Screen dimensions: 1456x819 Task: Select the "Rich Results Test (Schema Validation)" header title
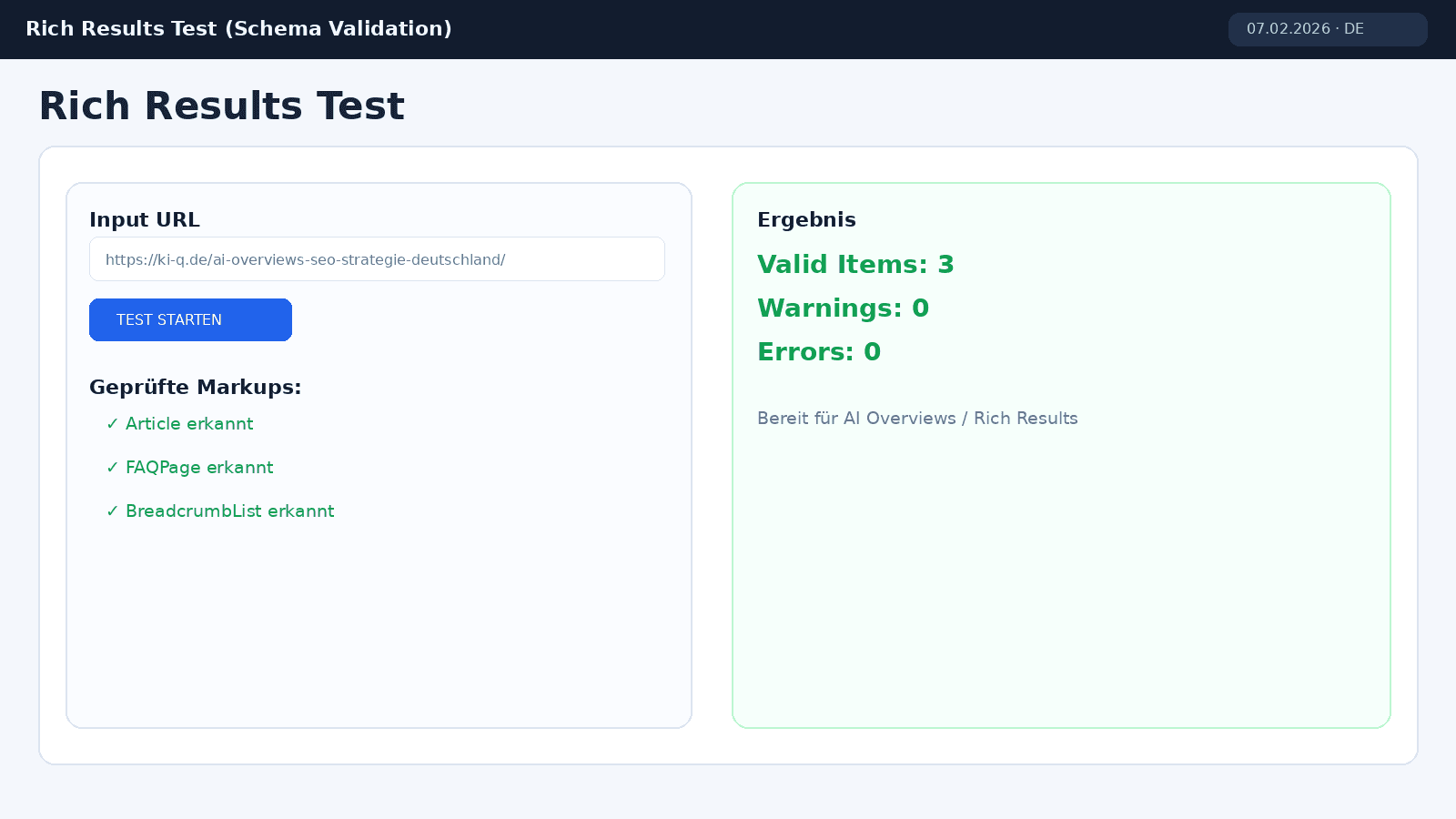(239, 28)
